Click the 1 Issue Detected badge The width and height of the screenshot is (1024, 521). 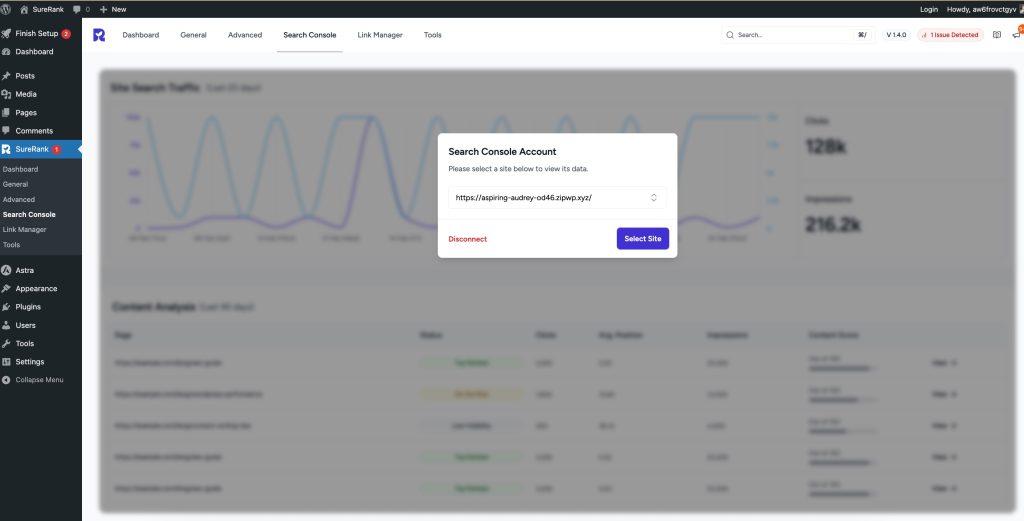[x=950, y=35]
